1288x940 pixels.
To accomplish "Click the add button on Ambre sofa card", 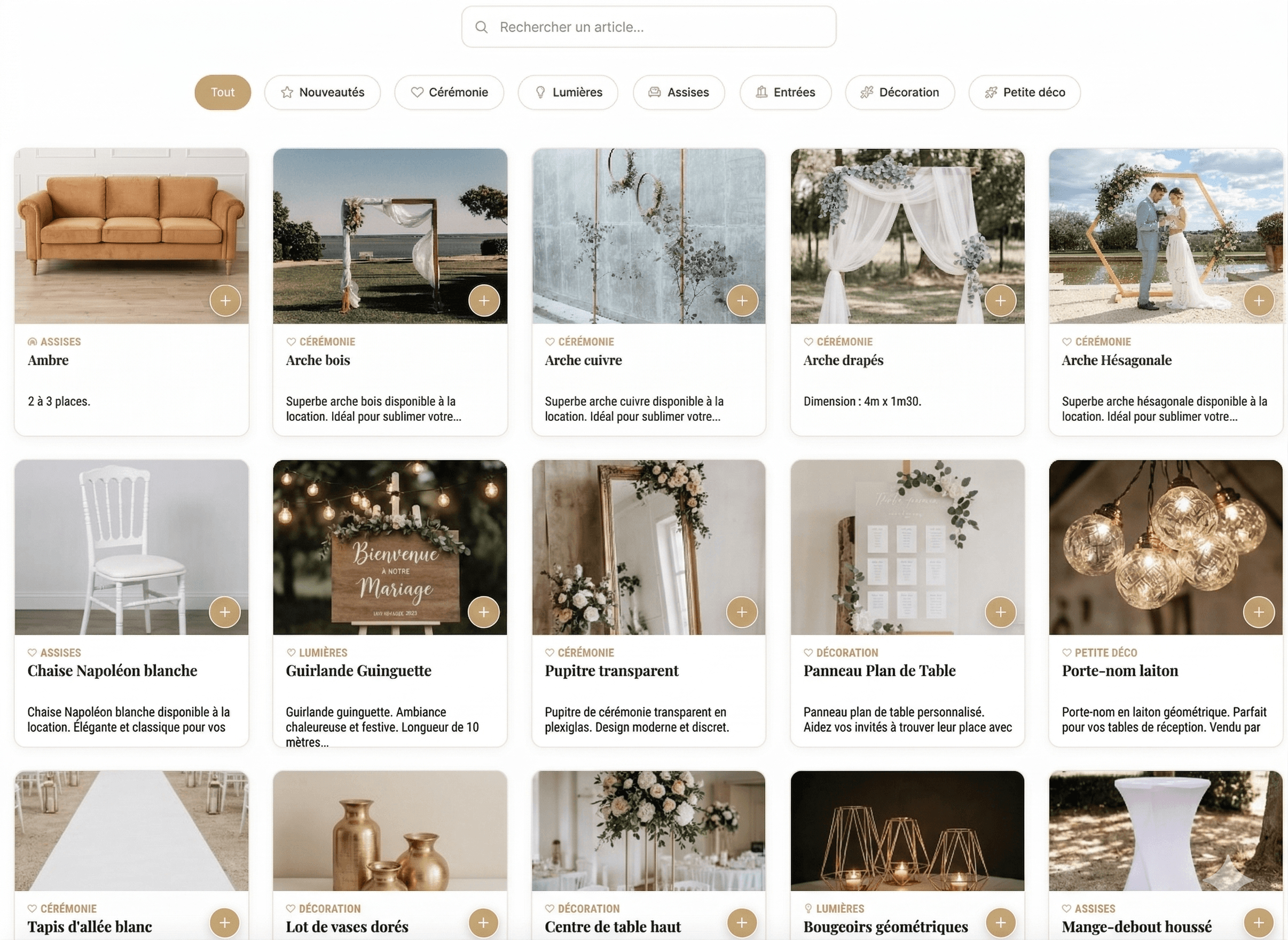I will point(225,301).
